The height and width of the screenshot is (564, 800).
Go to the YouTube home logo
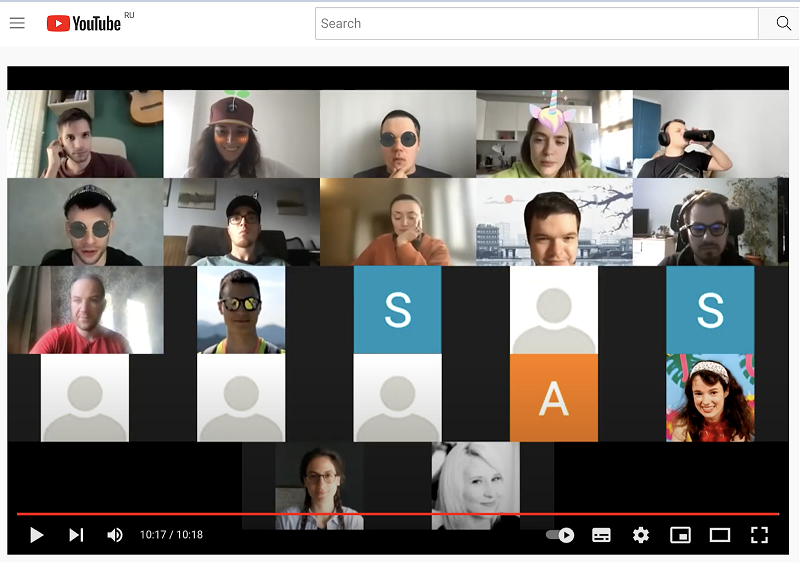[84, 23]
